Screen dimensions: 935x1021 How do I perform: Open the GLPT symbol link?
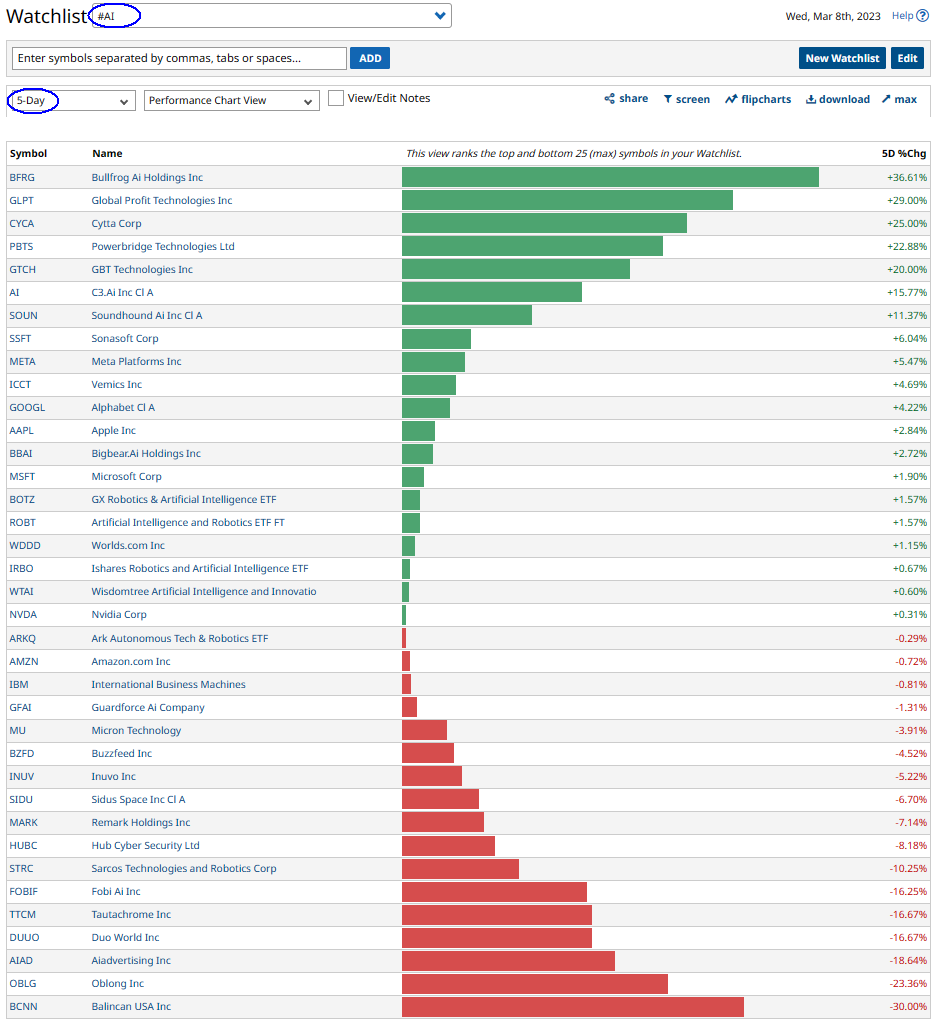(21, 201)
